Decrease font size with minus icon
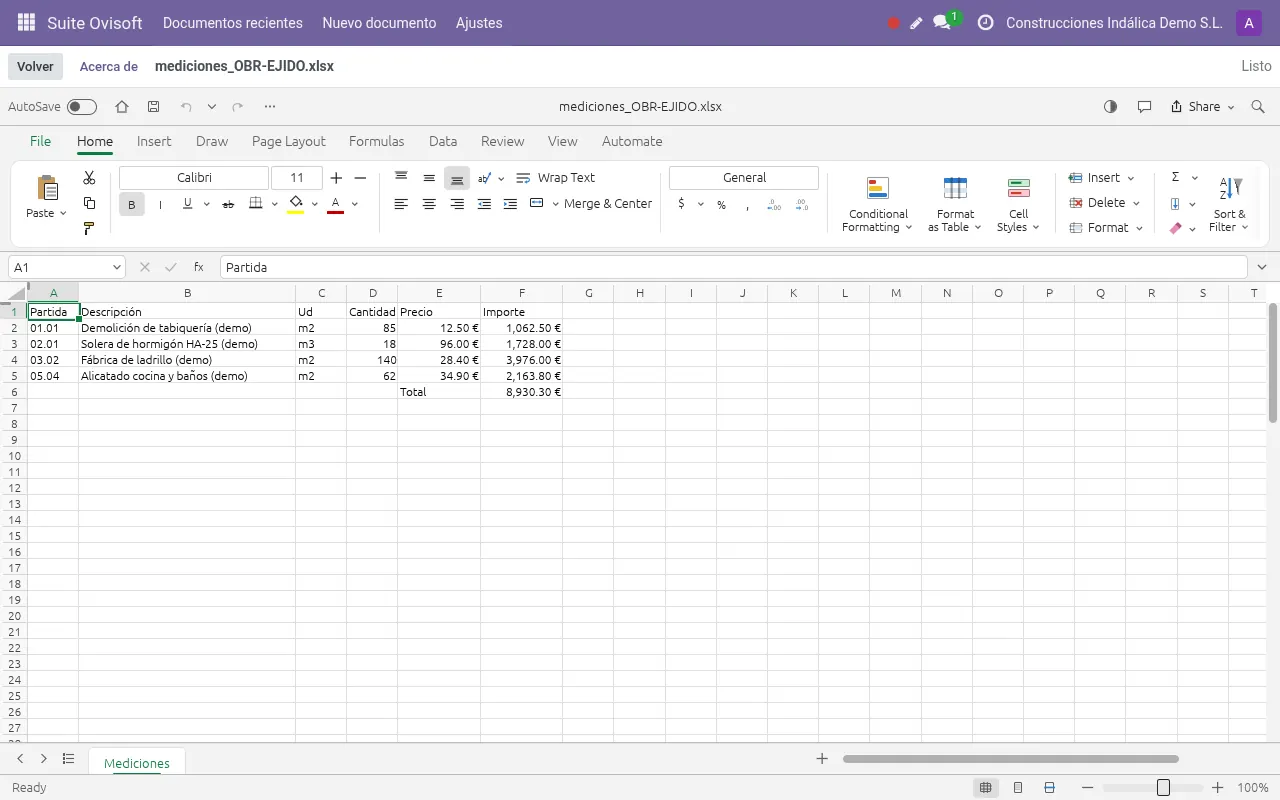This screenshot has height=800, width=1280. [361, 178]
